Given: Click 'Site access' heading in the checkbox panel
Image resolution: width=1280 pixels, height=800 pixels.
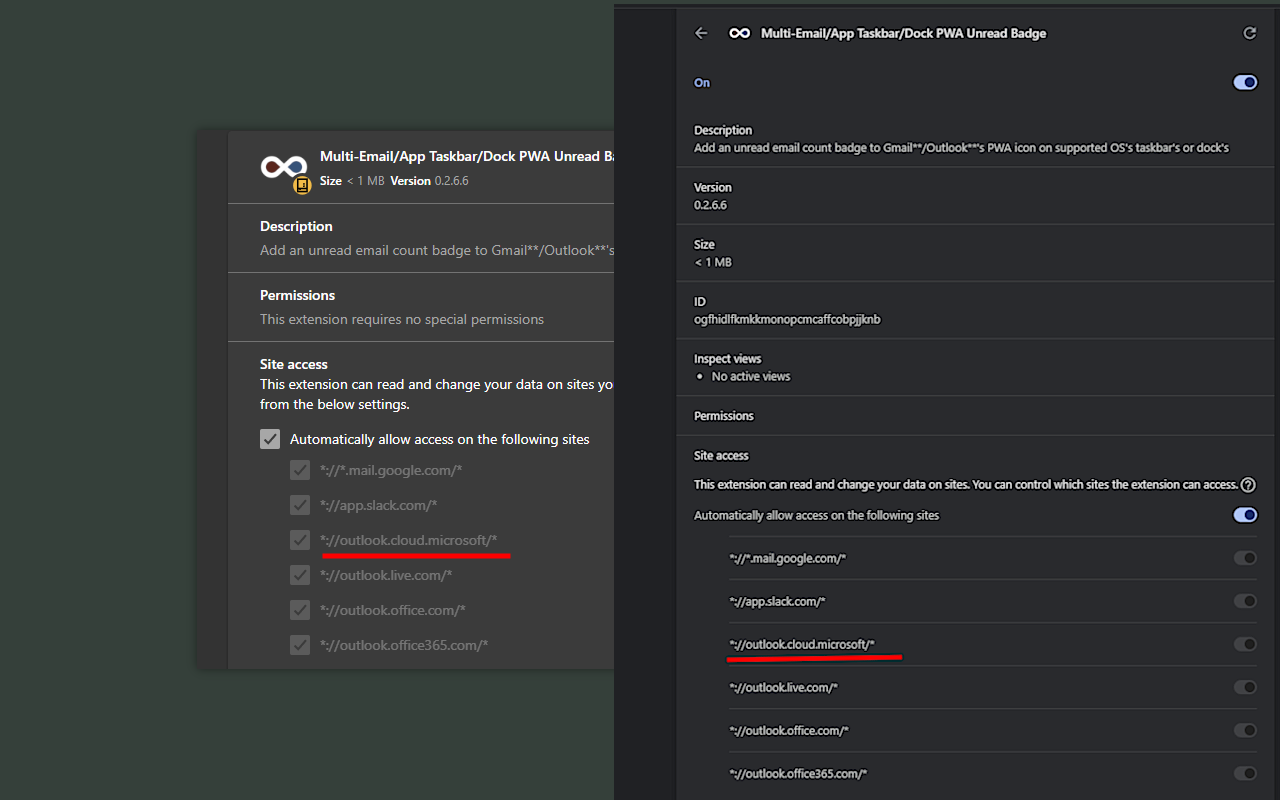Looking at the screenshot, I should pos(294,364).
